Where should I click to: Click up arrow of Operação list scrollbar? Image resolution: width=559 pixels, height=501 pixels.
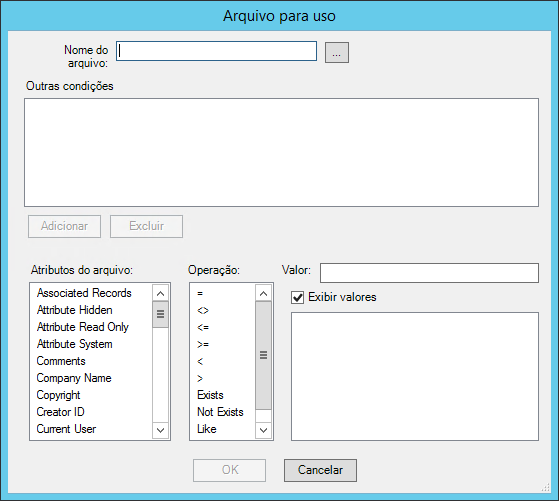tap(263, 293)
